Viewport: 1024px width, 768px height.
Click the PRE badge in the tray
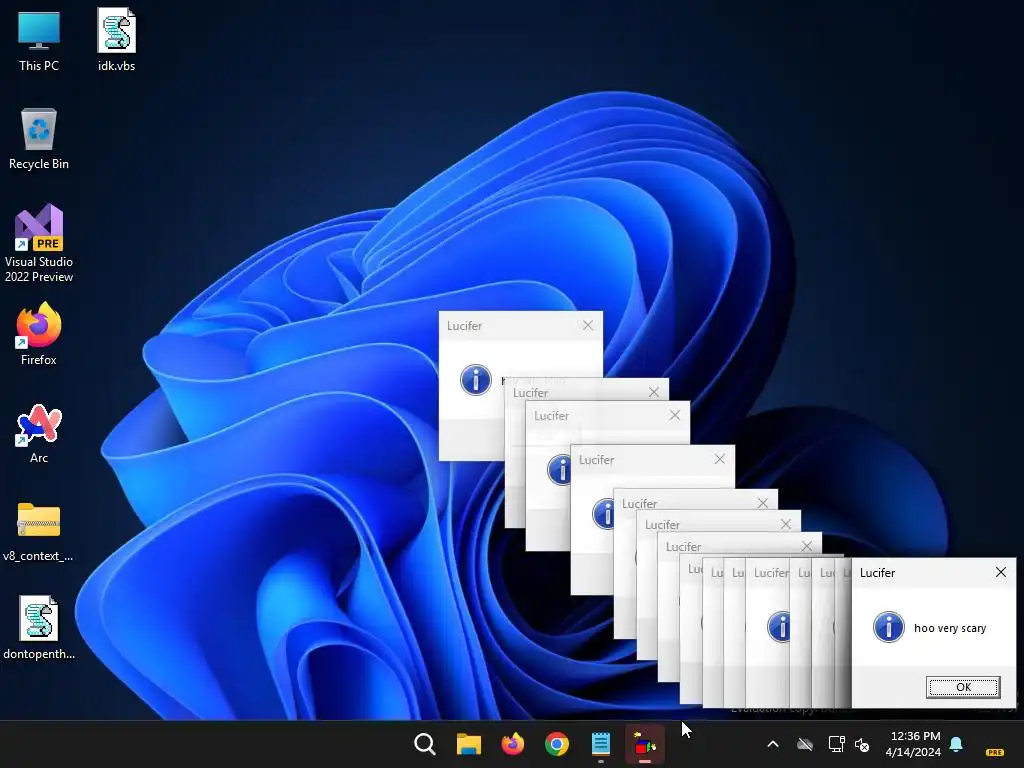pos(995,752)
